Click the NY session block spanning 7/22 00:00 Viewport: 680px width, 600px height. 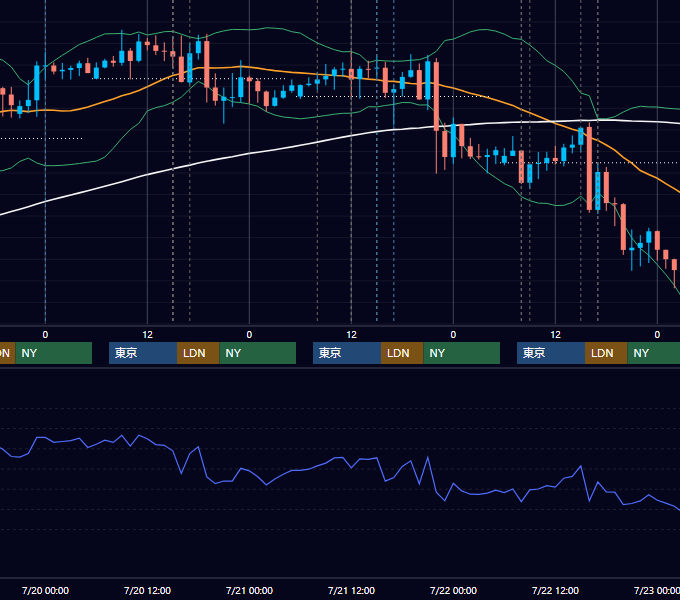462,353
